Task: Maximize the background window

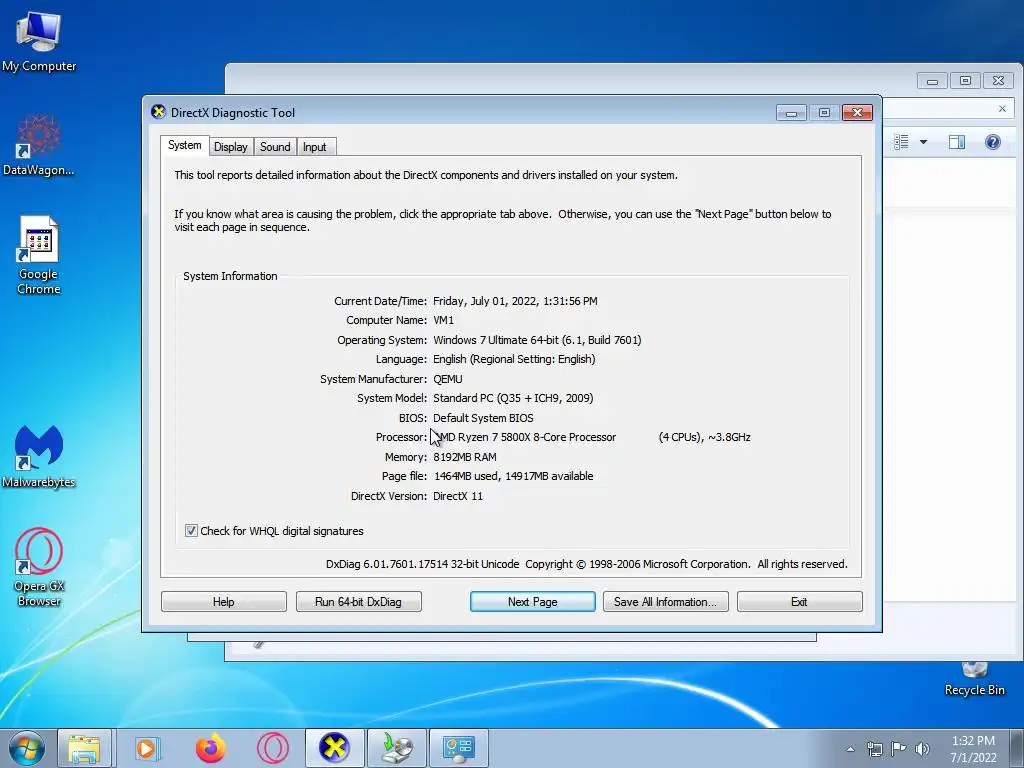Action: [x=965, y=80]
